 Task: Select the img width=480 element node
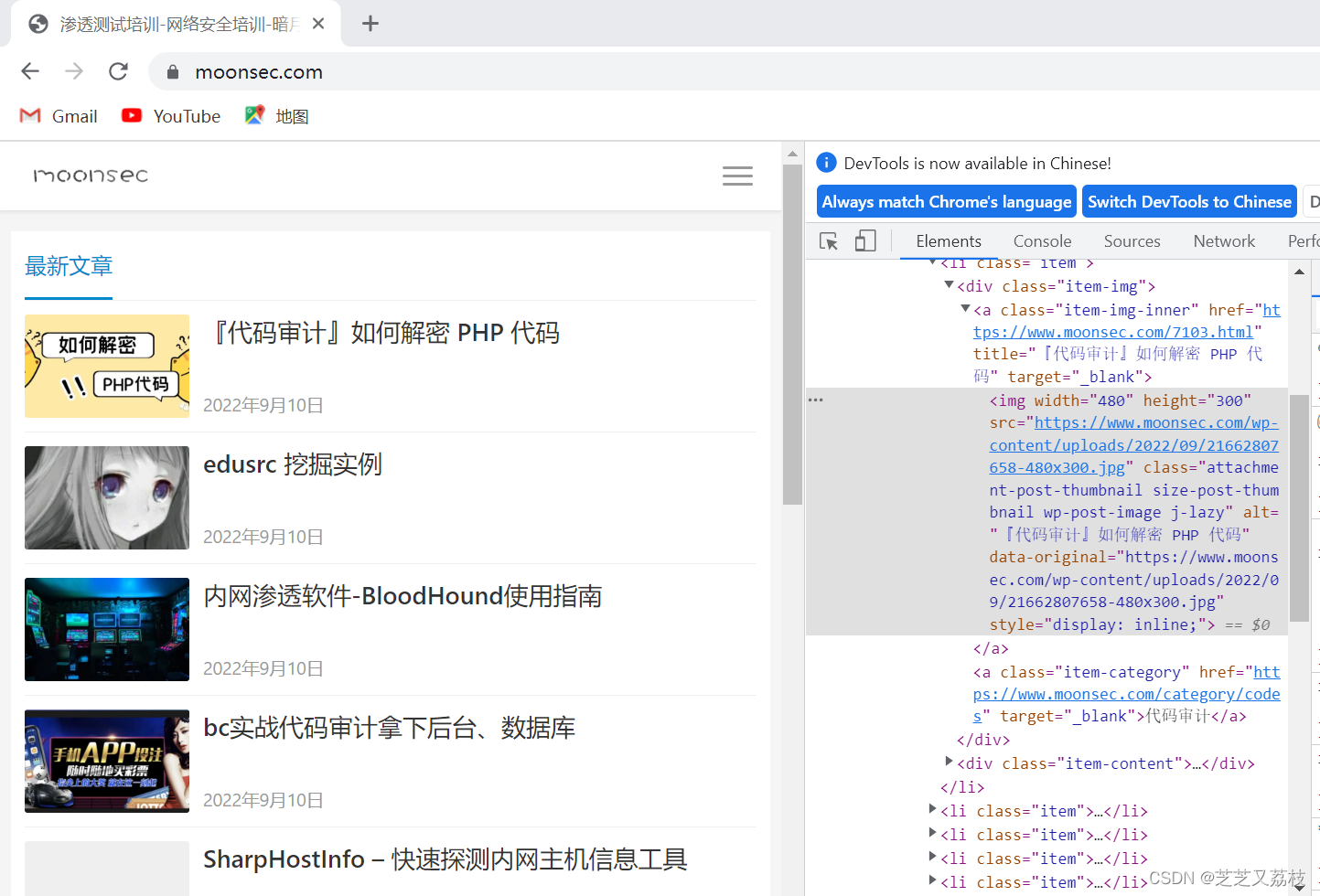[x=1046, y=511]
